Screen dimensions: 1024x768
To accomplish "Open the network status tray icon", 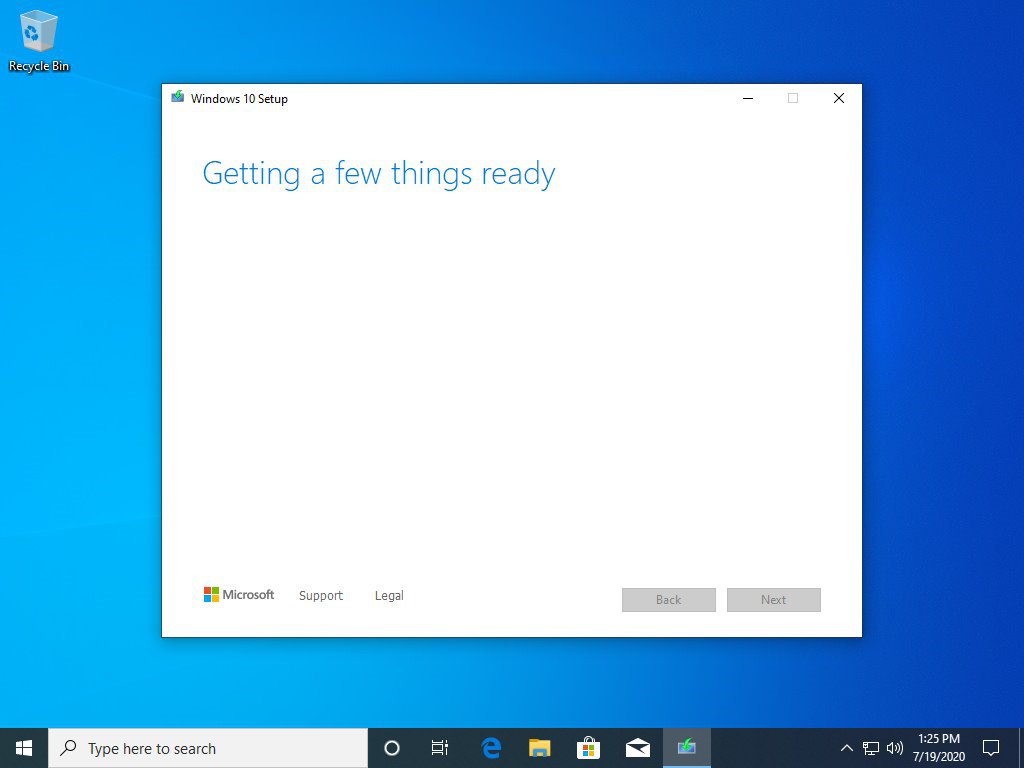I will (x=871, y=748).
